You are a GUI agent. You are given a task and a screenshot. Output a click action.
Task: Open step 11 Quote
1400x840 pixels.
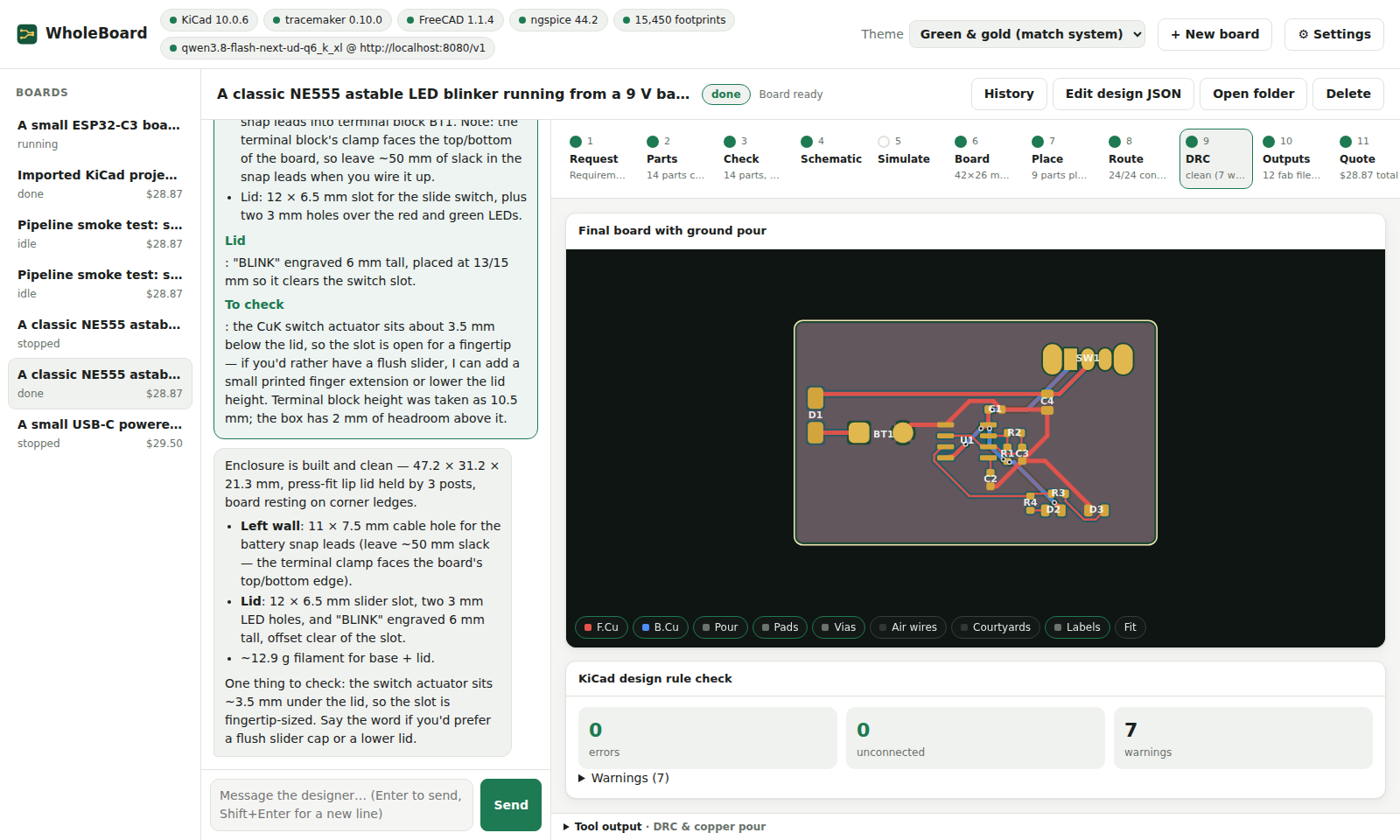[1368, 158]
